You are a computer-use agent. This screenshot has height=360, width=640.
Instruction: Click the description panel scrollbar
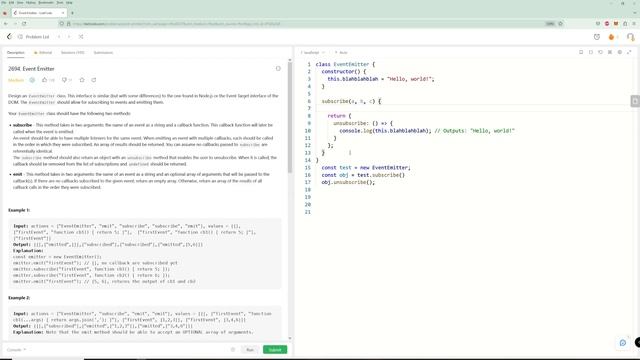[x=290, y=118]
